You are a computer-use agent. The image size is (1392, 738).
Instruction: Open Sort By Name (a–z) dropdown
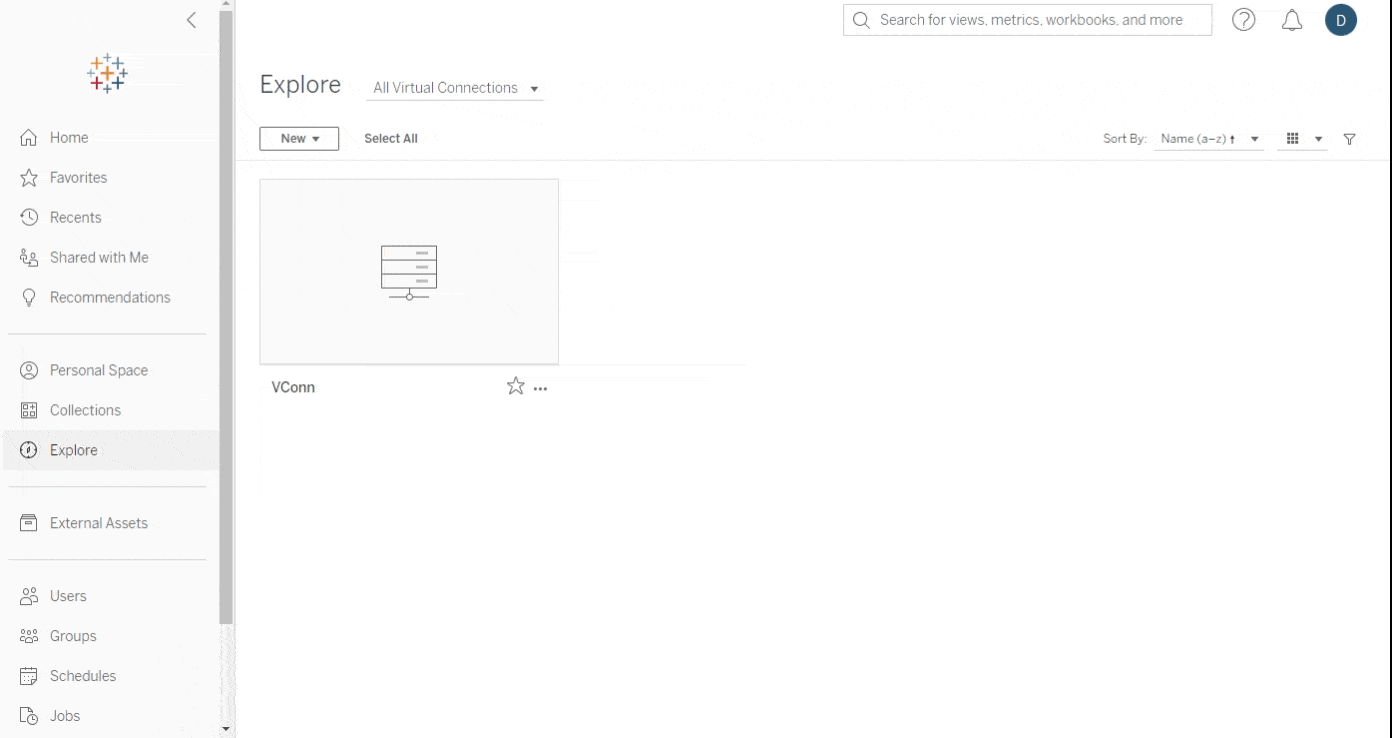tap(1209, 139)
